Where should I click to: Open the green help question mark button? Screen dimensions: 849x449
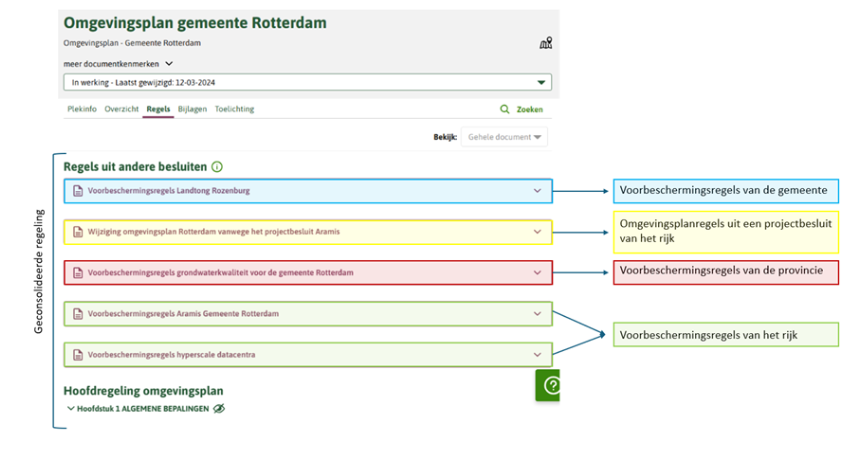coord(550,386)
